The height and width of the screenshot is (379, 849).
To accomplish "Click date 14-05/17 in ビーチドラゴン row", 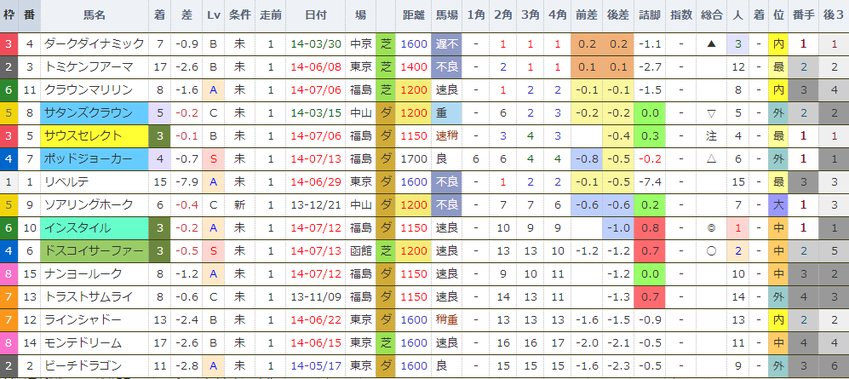I will click(x=316, y=366).
